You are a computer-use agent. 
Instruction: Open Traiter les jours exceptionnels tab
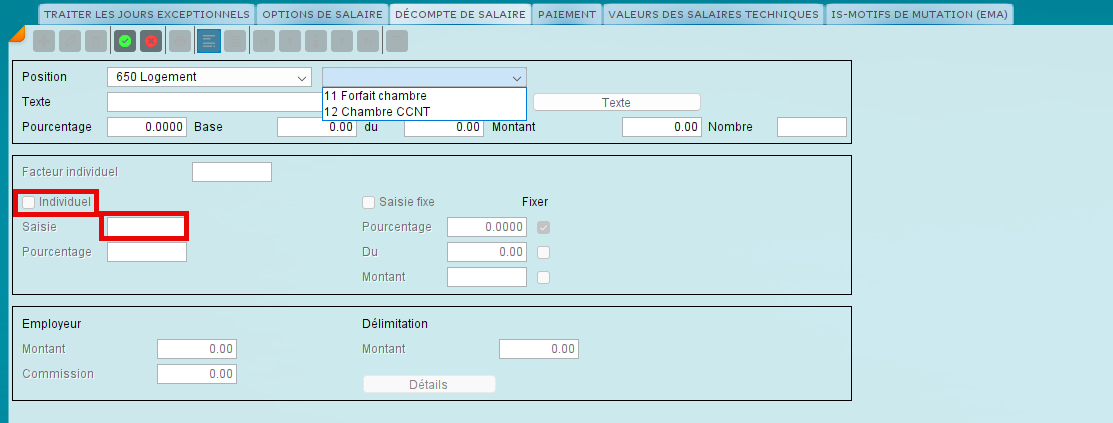146,14
